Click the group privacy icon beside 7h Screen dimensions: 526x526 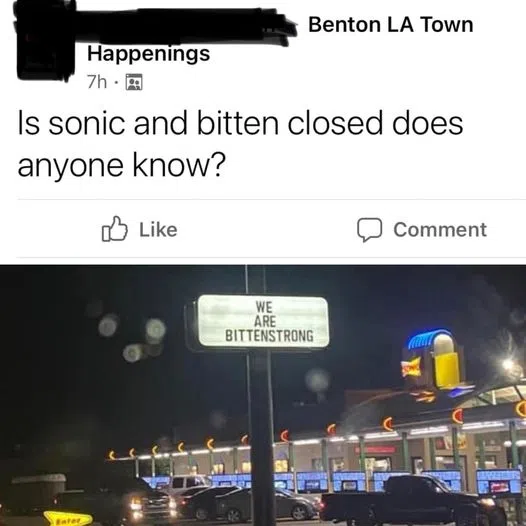tap(134, 82)
